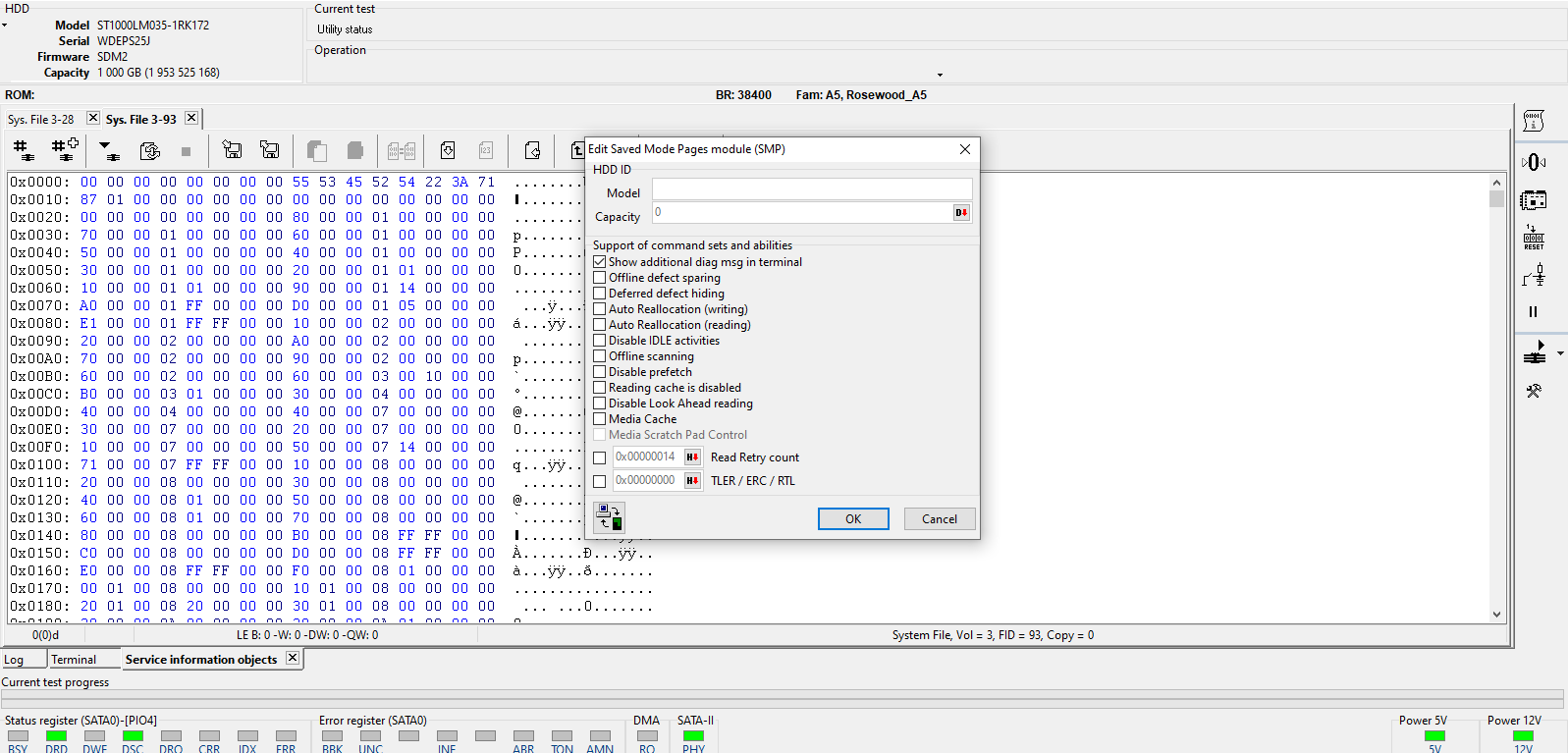Tick the Read Retry count checkbox
Viewport: 1568px width, 753px height.
click(600, 457)
